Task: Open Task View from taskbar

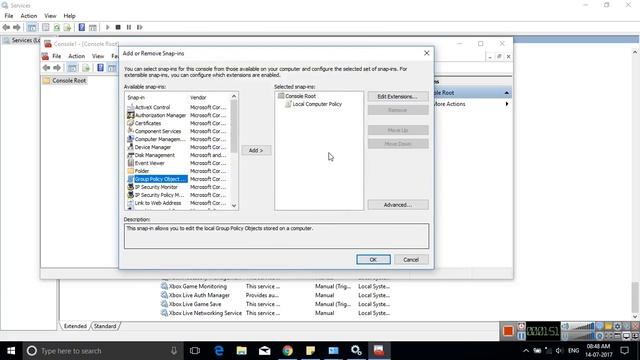Action: (x=195, y=351)
